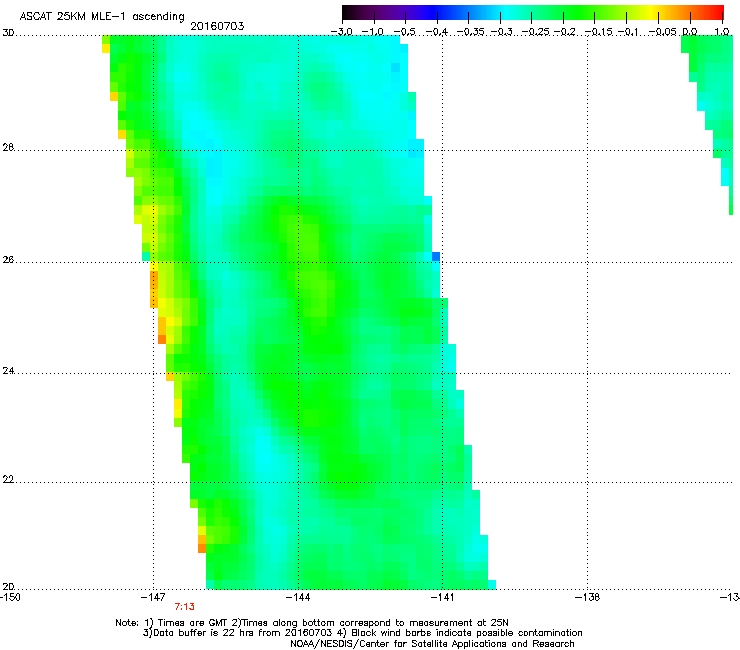
Task: Click the red 7:13 time label
Action: tap(185, 607)
